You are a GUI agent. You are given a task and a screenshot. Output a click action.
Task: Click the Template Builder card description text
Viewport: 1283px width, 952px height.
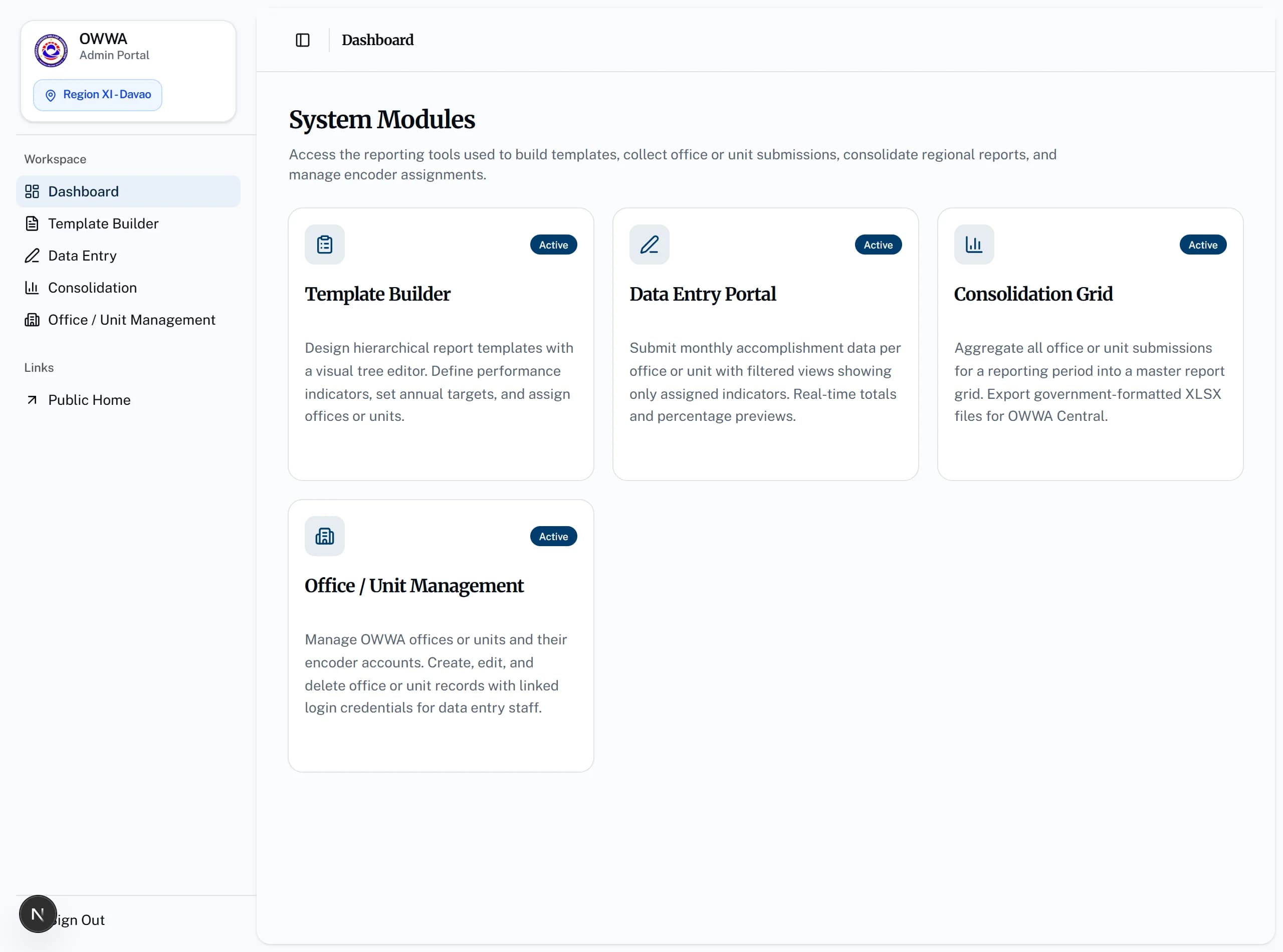click(439, 382)
